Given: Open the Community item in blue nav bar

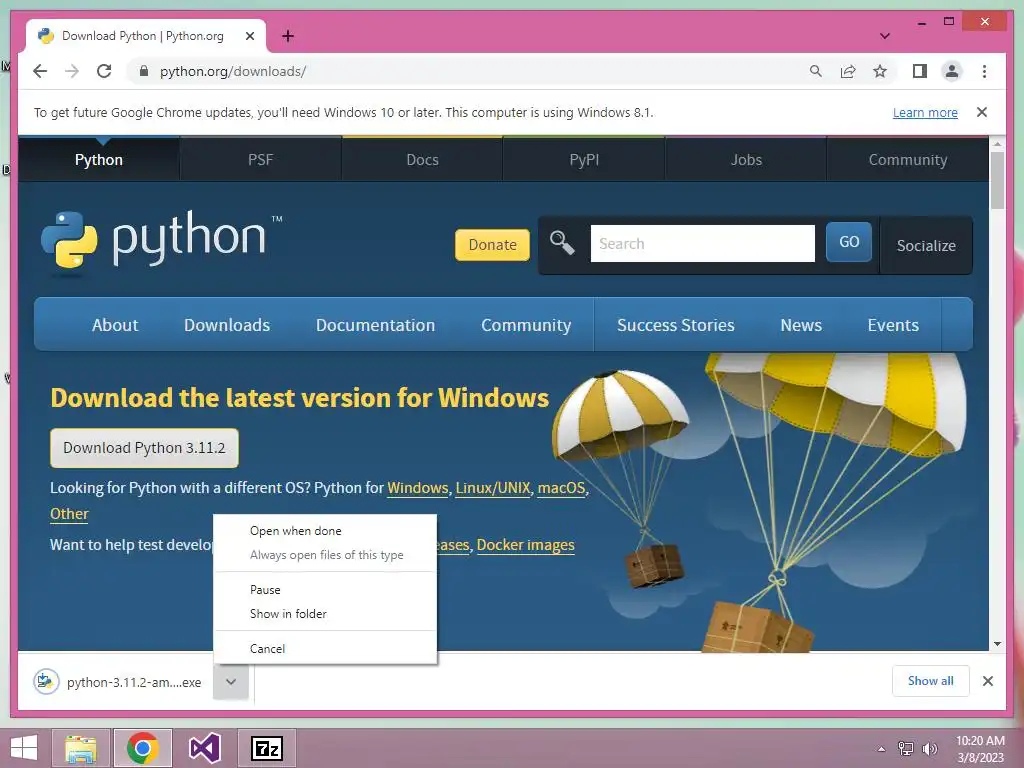Looking at the screenshot, I should coord(526,325).
